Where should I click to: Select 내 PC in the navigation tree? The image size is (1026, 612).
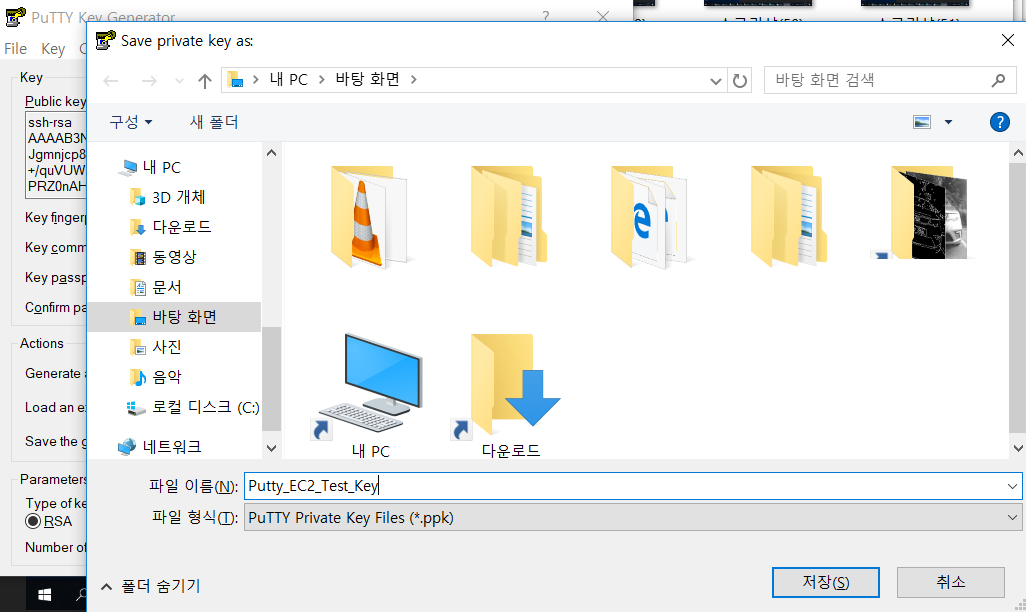[162, 168]
